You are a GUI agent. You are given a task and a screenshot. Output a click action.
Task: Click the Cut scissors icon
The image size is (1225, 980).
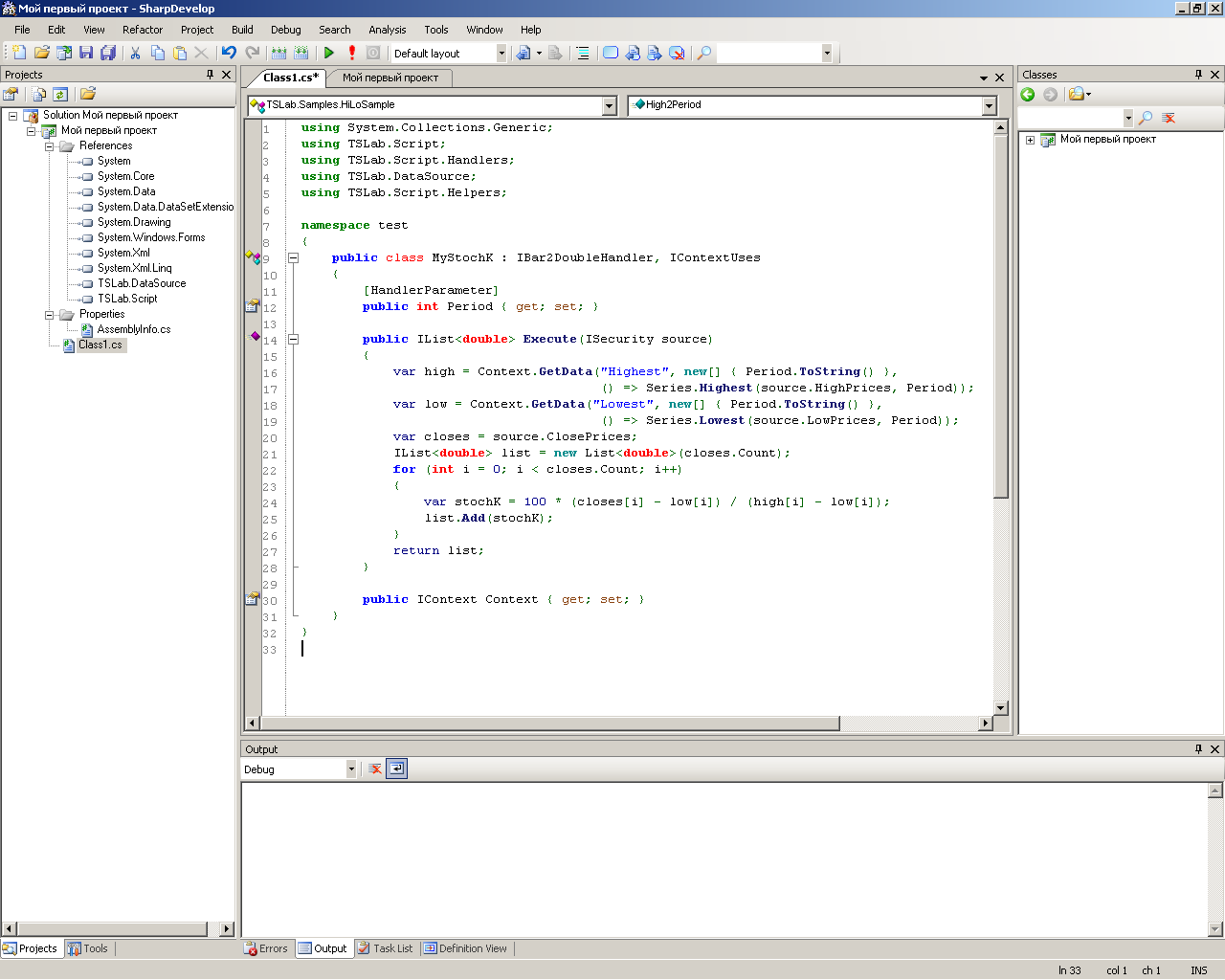click(135, 54)
